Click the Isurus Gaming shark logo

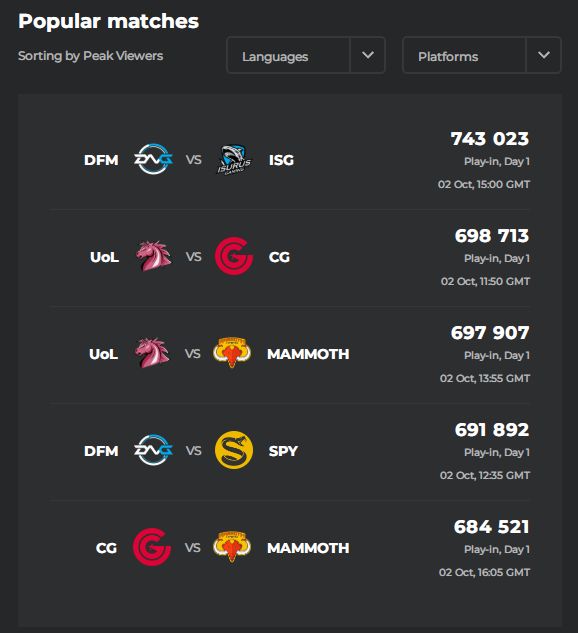[234, 159]
